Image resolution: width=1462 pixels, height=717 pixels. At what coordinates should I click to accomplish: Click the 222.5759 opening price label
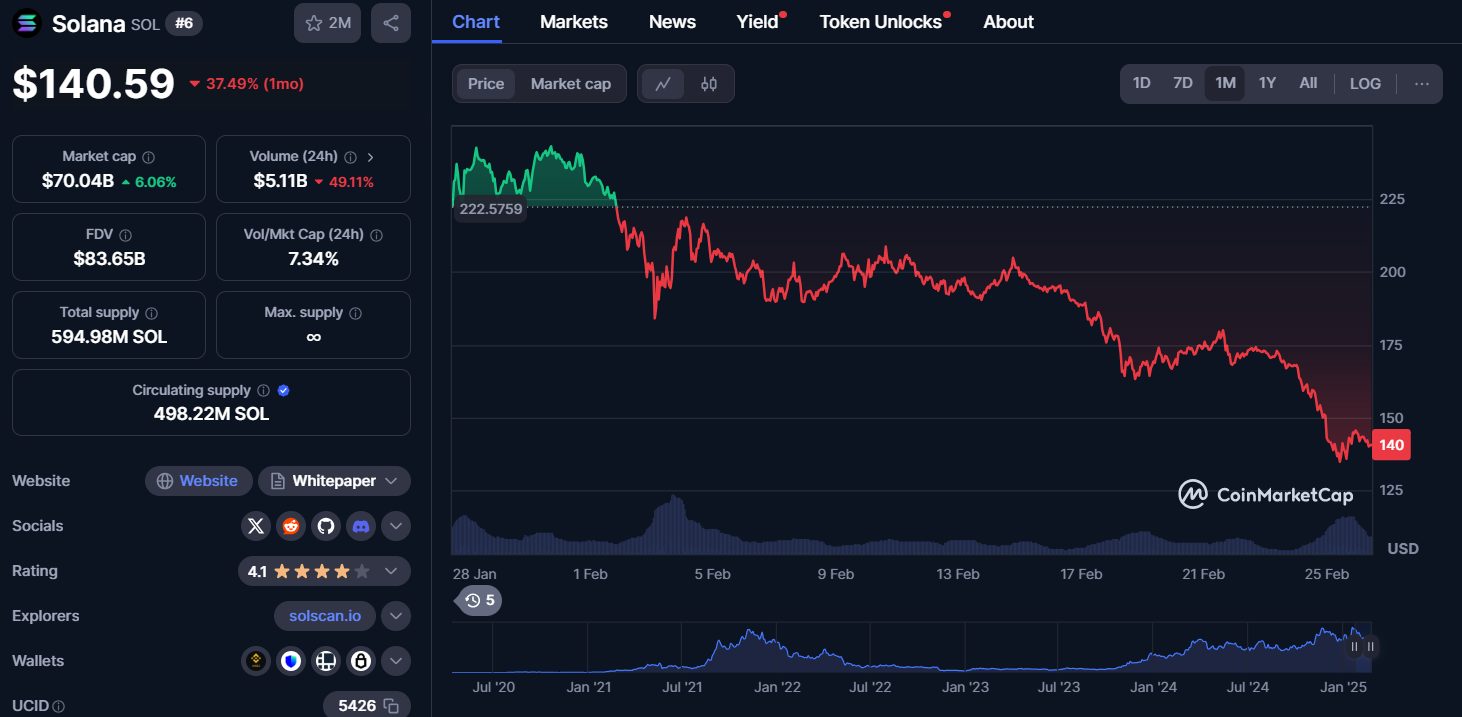click(x=491, y=209)
